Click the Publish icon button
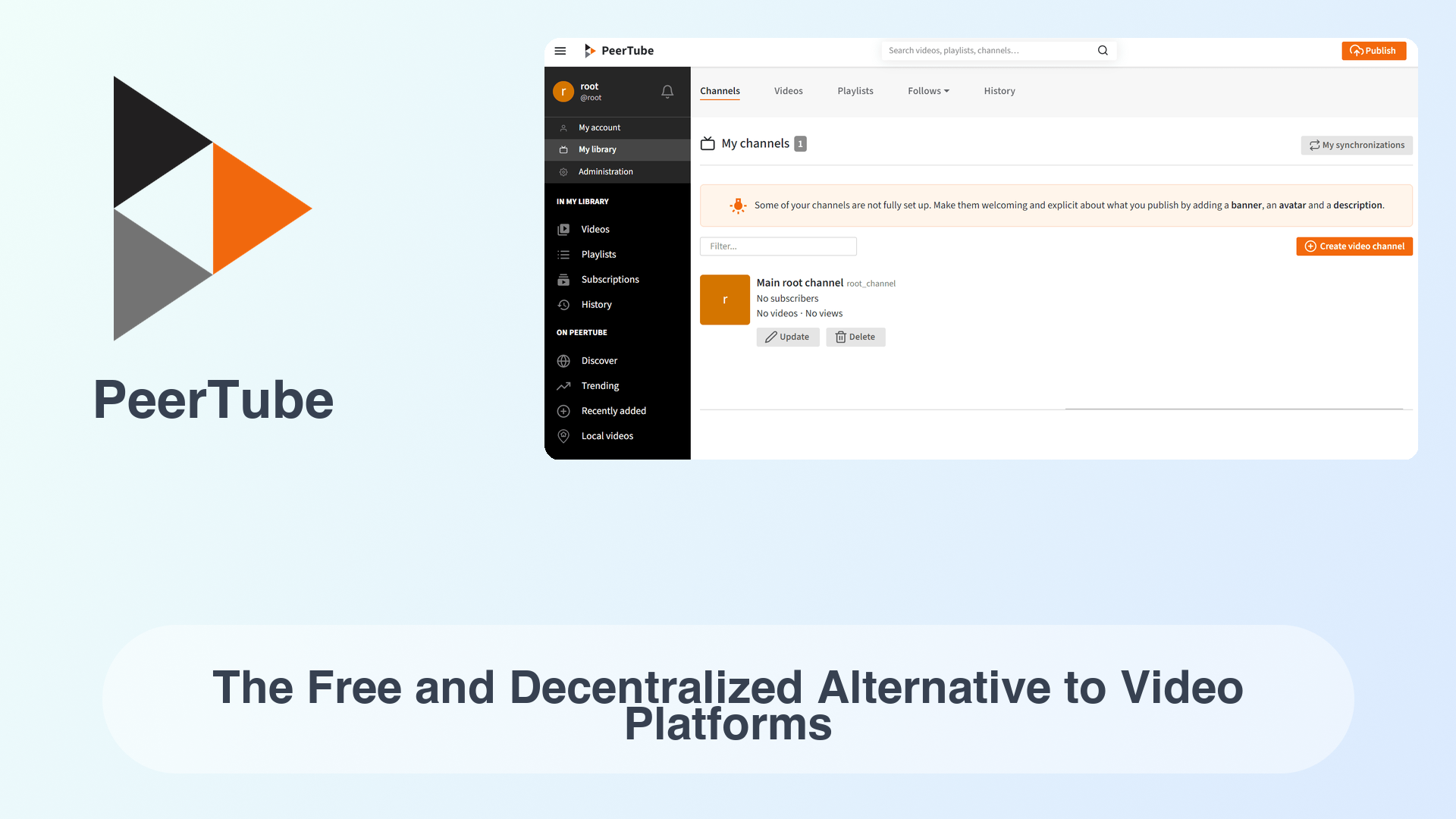Screen dimensions: 1456x819 pyautogui.click(x=1373, y=50)
